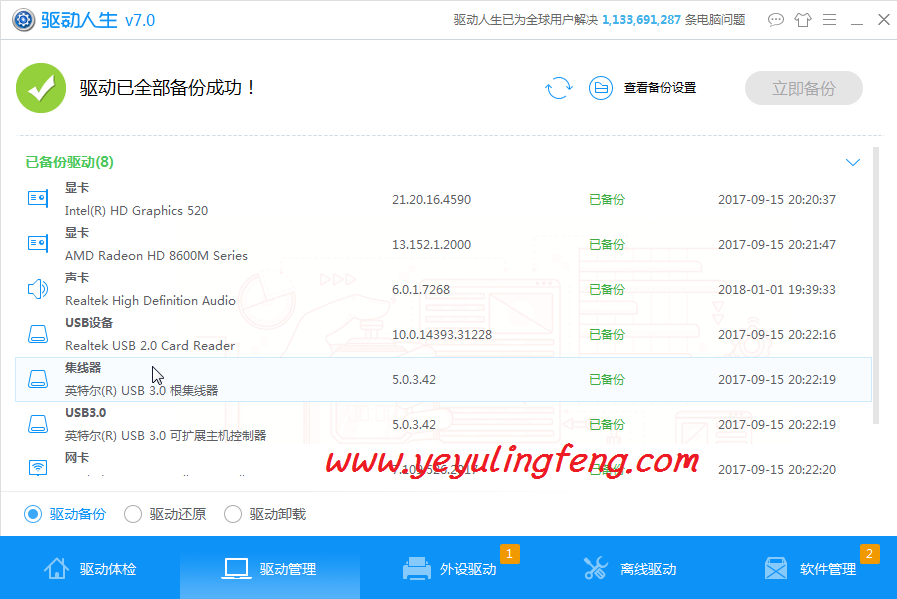Click the USB Card Reader device icon
The height and width of the screenshot is (599, 897).
38,334
